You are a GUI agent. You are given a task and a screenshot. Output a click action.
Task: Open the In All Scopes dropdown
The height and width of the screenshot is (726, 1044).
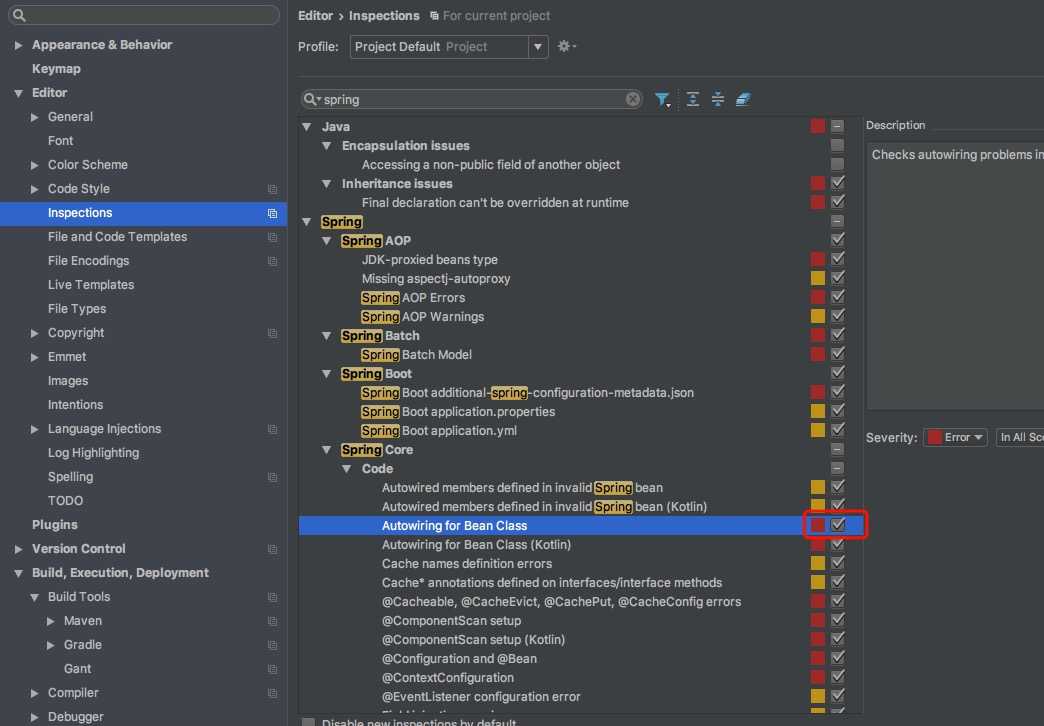coord(1020,438)
